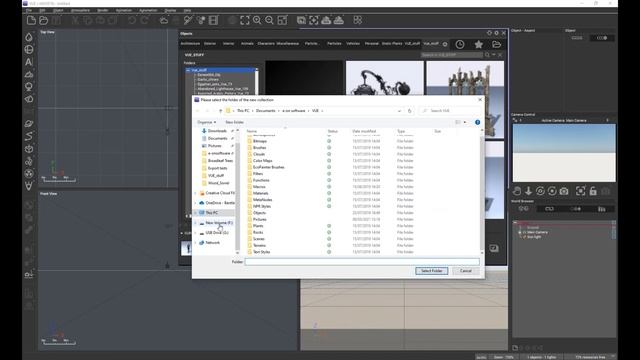Click the Cancel button in file dialog
Viewport: 640px width, 360px height.
click(x=466, y=271)
